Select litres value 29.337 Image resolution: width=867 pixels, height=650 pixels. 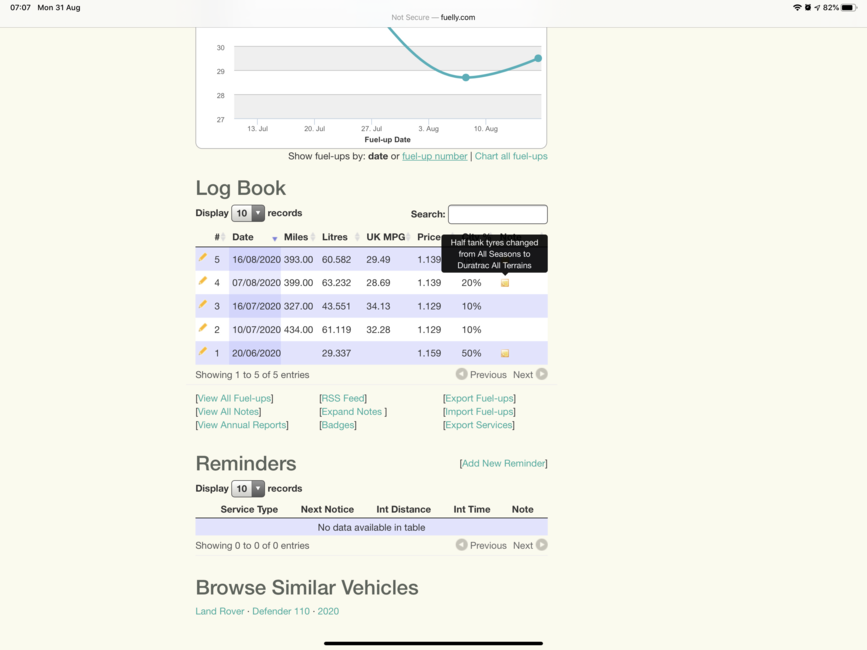(x=336, y=353)
